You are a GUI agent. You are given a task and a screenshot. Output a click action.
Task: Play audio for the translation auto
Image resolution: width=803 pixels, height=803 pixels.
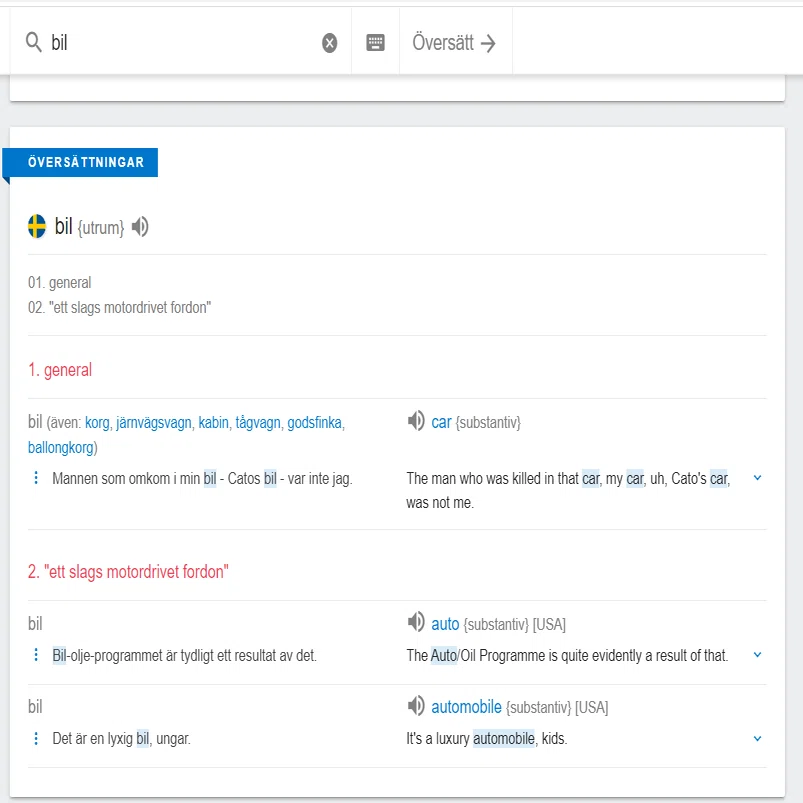(x=416, y=623)
